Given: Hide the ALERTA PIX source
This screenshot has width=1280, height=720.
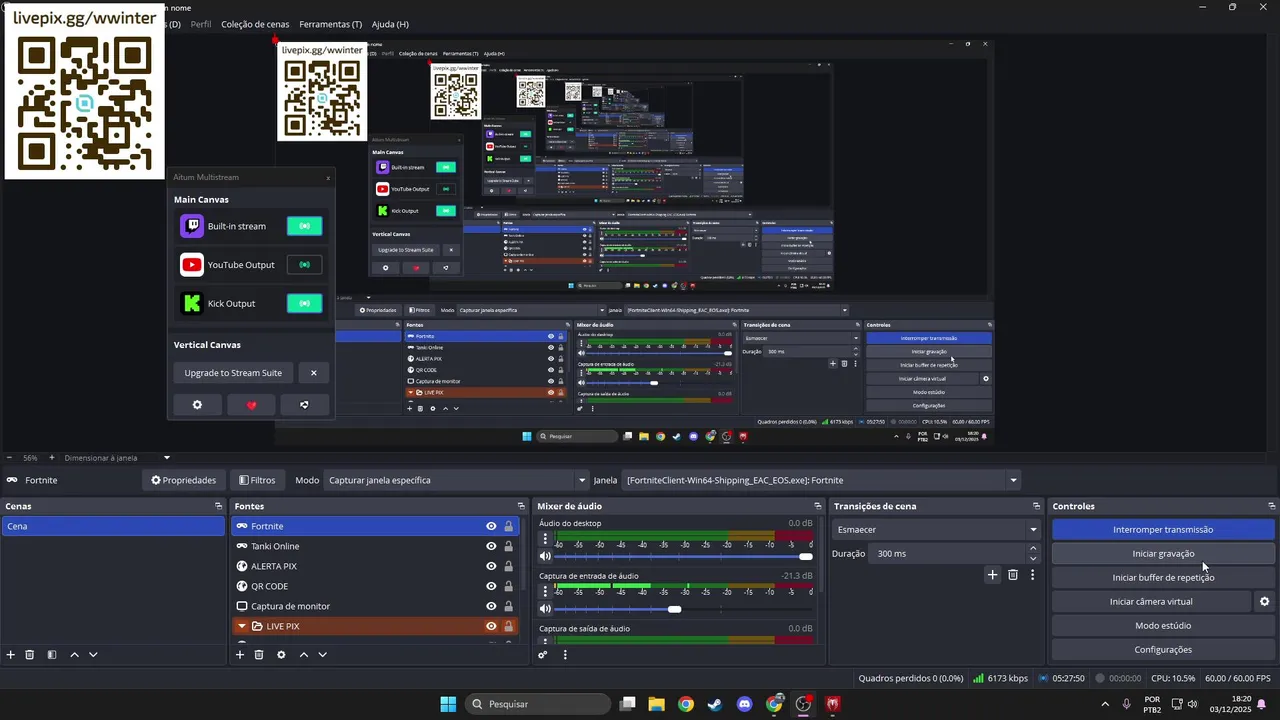Looking at the screenshot, I should (x=491, y=566).
